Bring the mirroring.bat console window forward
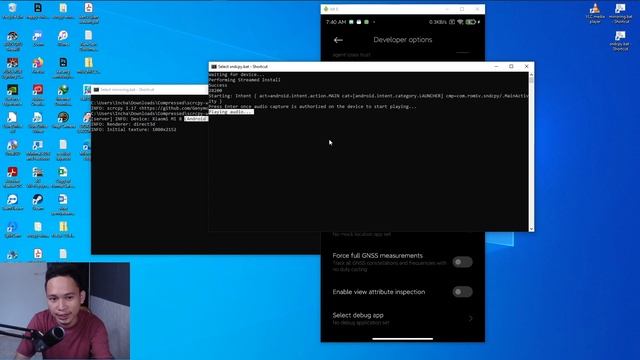640x360 pixels. pos(149,90)
